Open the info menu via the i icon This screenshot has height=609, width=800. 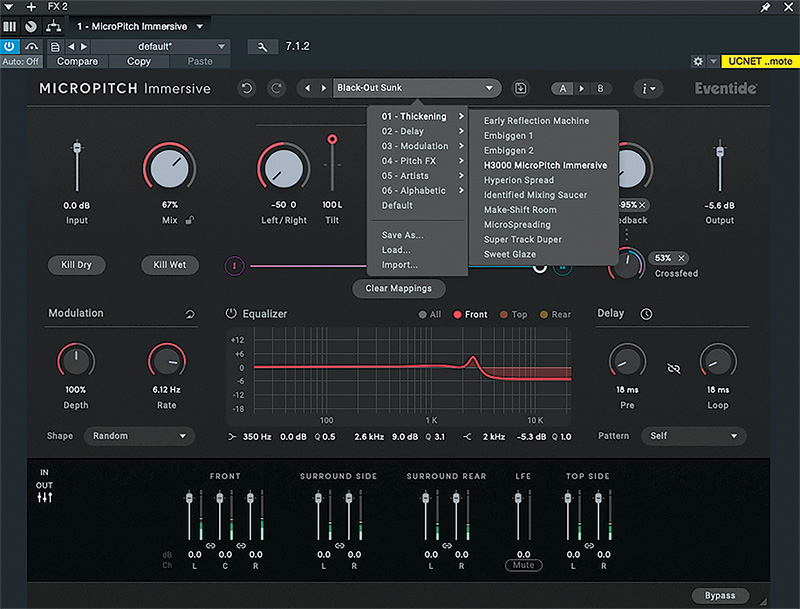(x=645, y=88)
